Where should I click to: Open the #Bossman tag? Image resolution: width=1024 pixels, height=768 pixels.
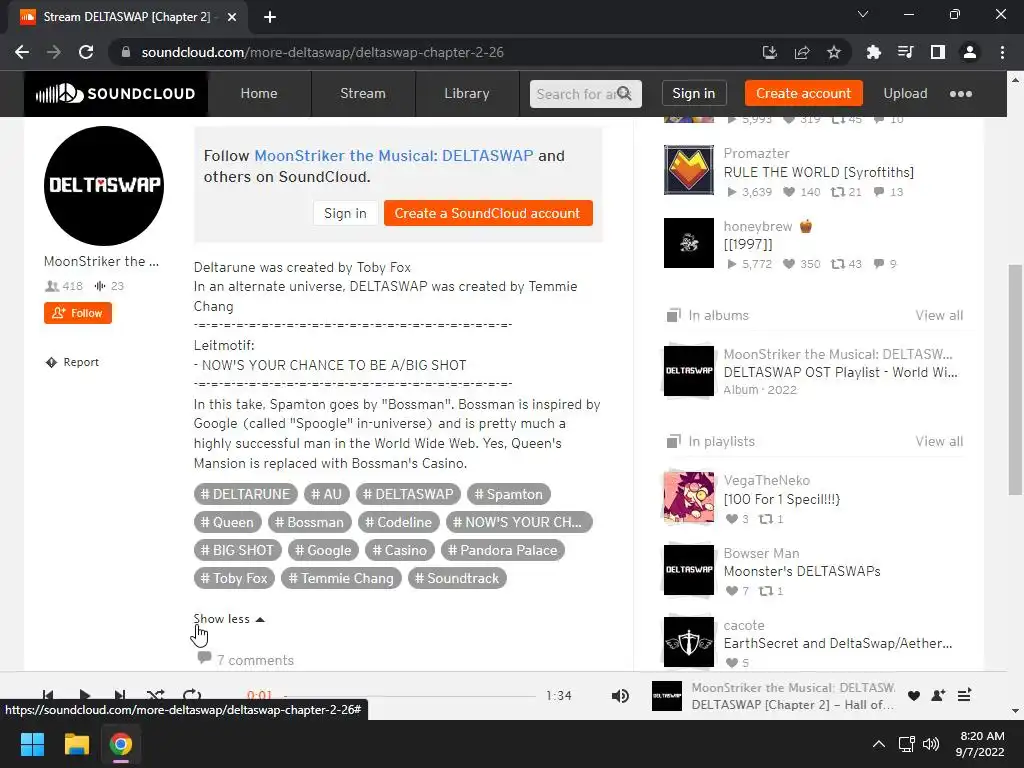point(310,522)
